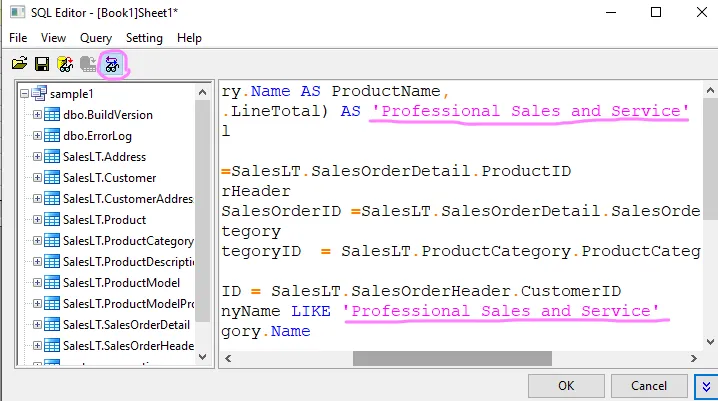Open the Setting menu
Screen dimensions: 718x401
click(x=144, y=38)
